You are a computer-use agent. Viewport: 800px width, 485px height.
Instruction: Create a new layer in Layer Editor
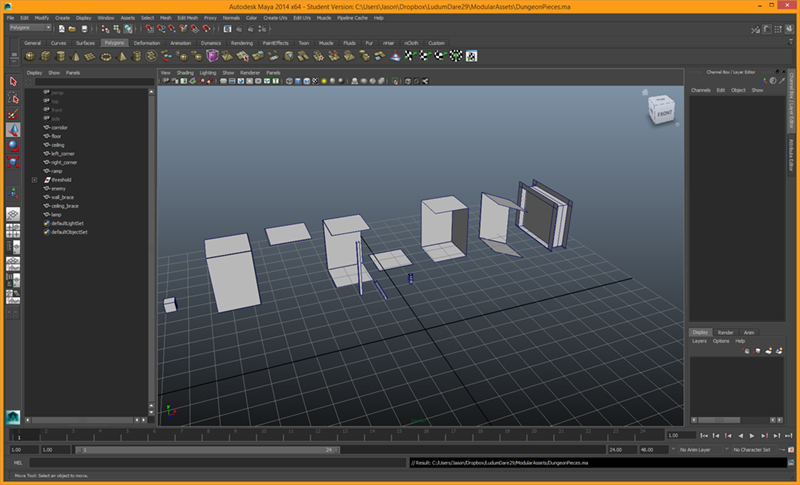pos(768,351)
